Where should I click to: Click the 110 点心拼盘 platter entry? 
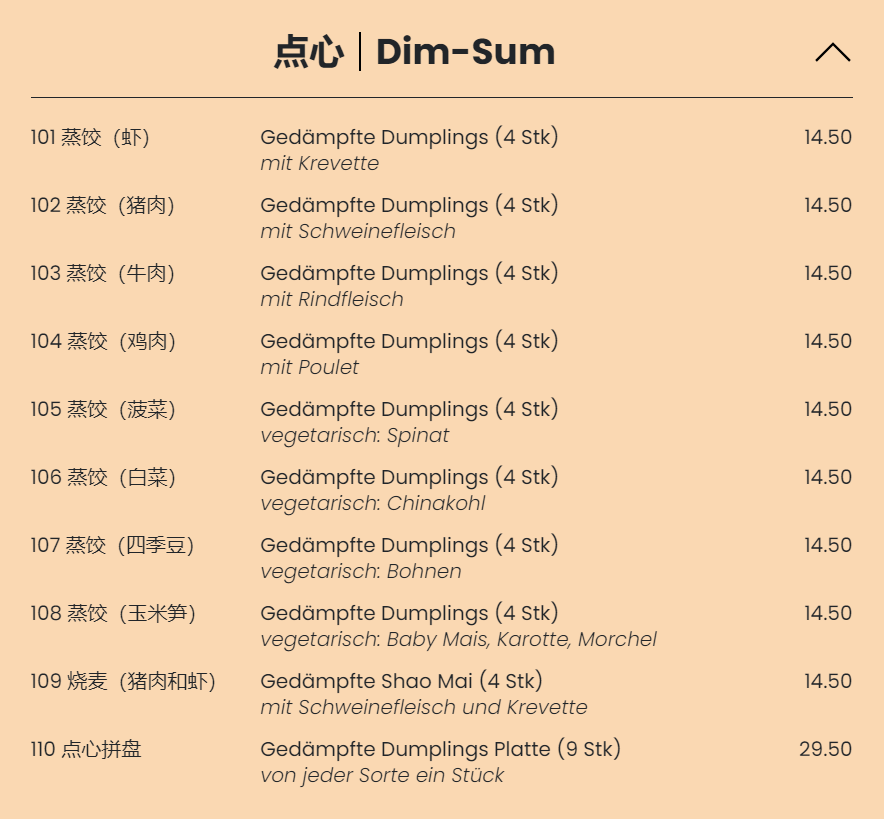click(x=86, y=750)
